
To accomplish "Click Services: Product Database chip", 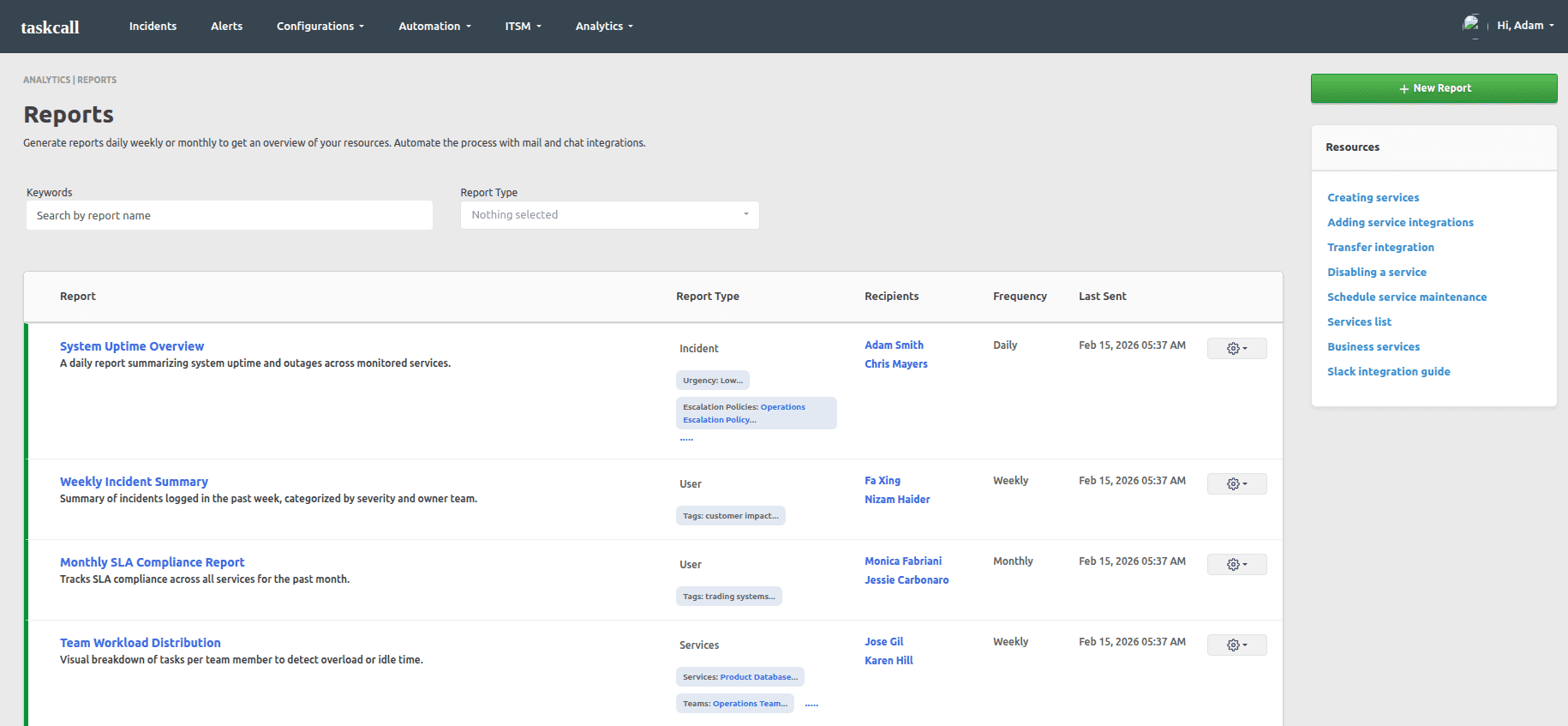I will click(739, 676).
